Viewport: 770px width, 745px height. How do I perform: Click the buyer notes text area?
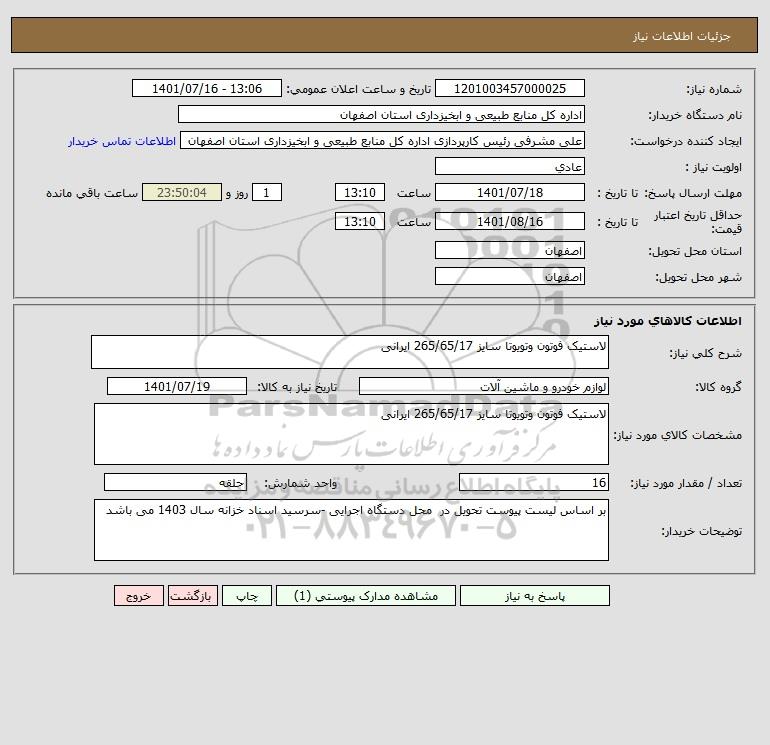[x=351, y=530]
